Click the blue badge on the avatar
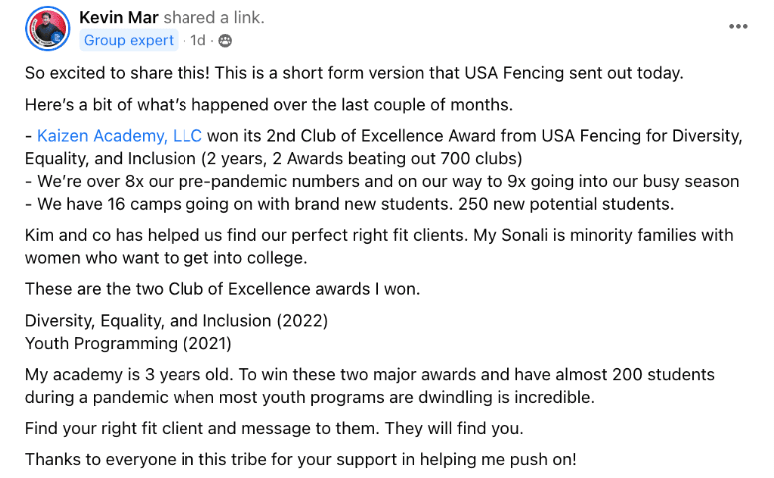The width and height of the screenshot is (774, 478). point(59,40)
